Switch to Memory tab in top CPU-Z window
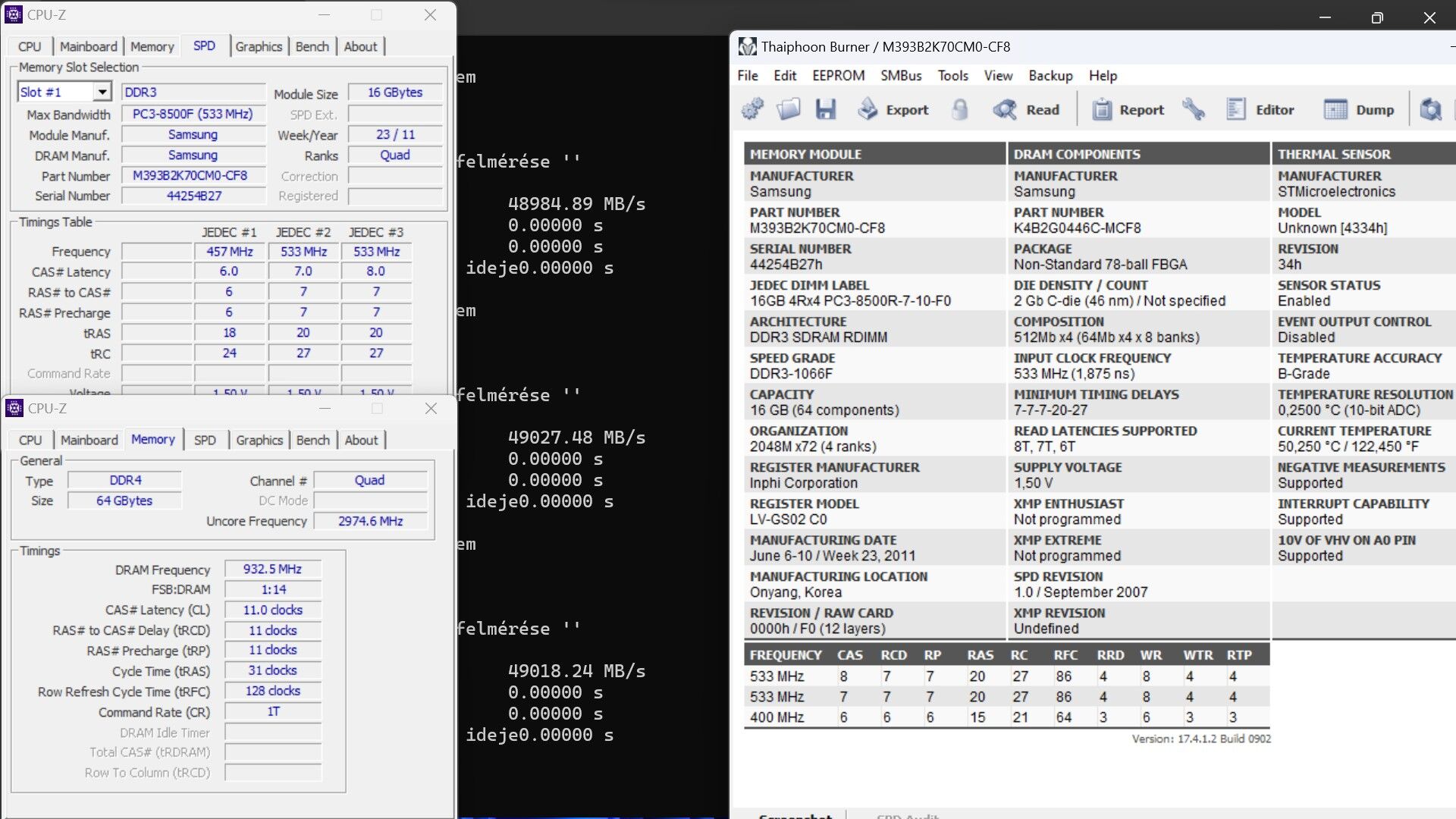The image size is (1456, 819). coord(152,46)
